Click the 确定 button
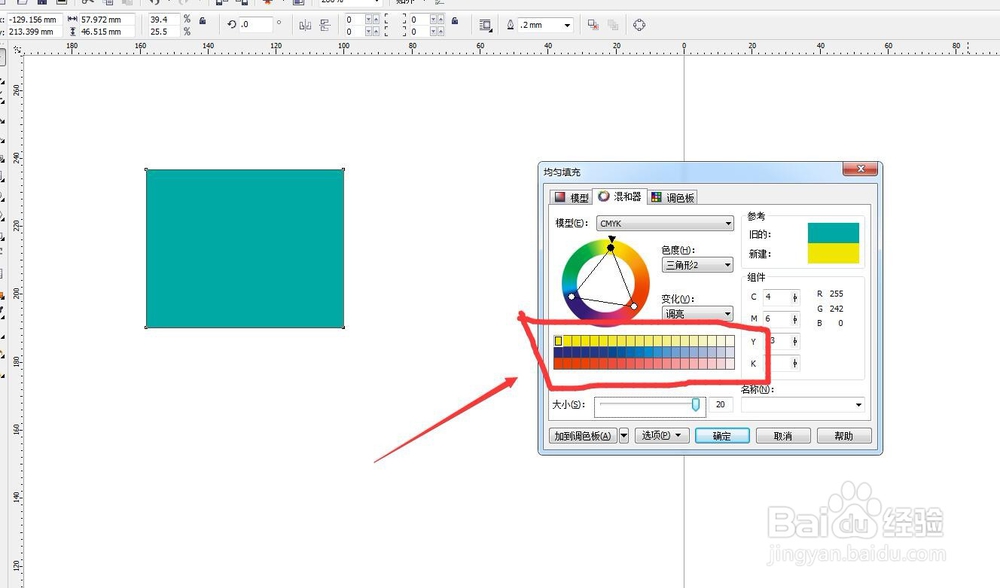This screenshot has height=588, width=1000. 722,436
